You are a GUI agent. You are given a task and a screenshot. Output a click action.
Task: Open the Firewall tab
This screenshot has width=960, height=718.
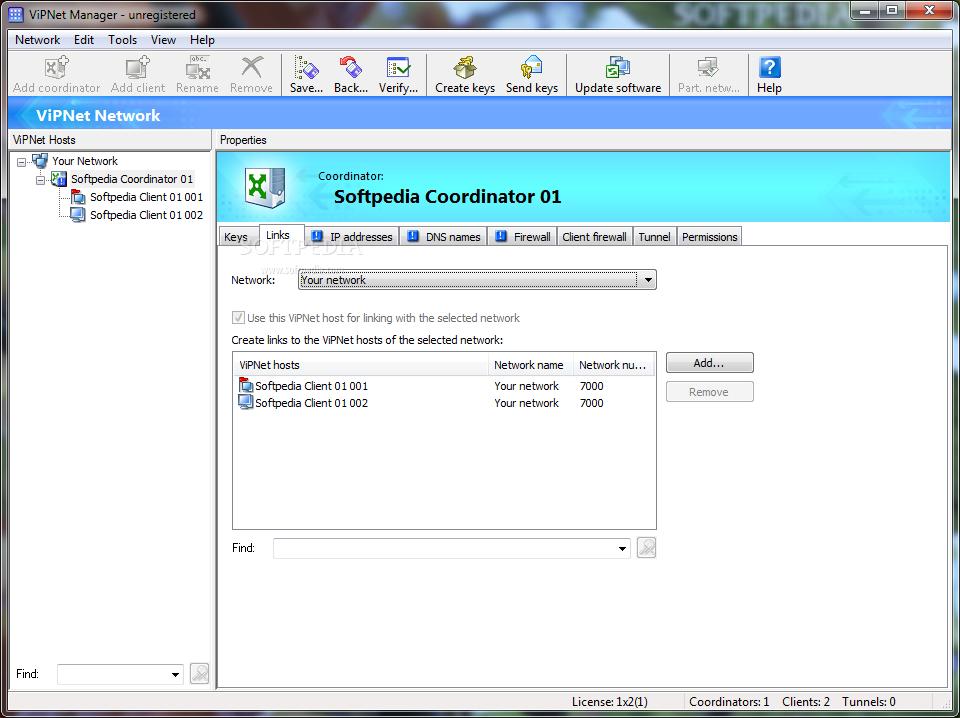[x=523, y=237]
